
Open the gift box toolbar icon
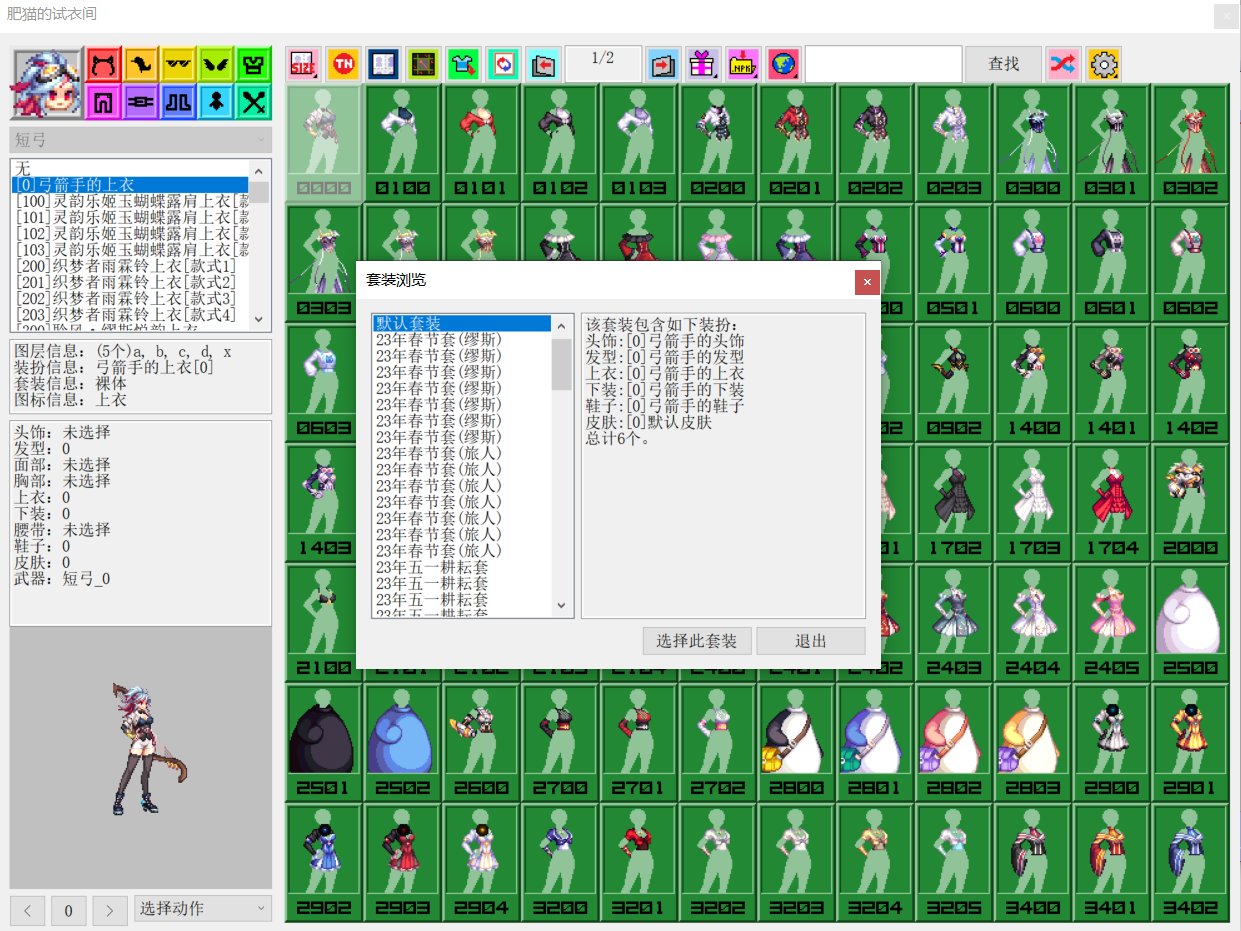tap(703, 65)
